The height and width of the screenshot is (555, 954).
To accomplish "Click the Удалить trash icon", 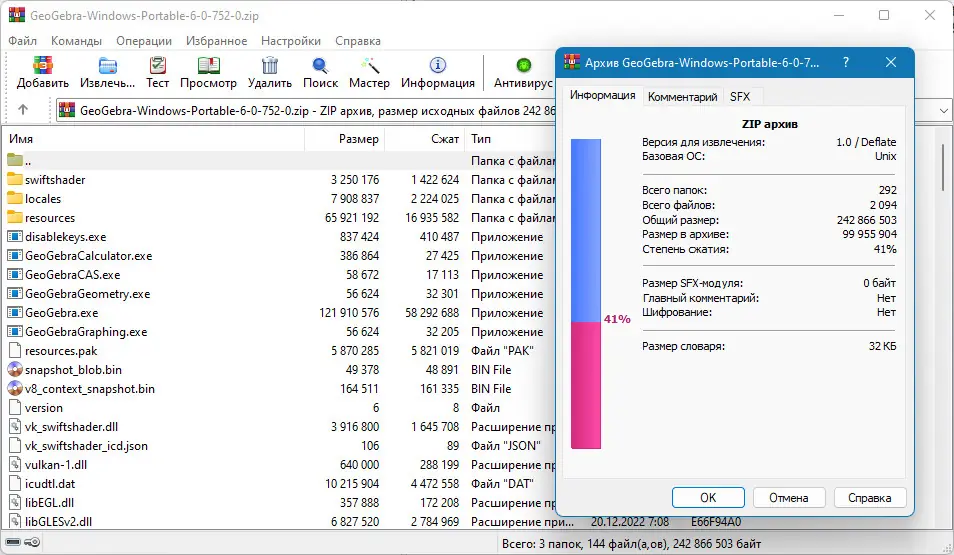I will (x=270, y=65).
